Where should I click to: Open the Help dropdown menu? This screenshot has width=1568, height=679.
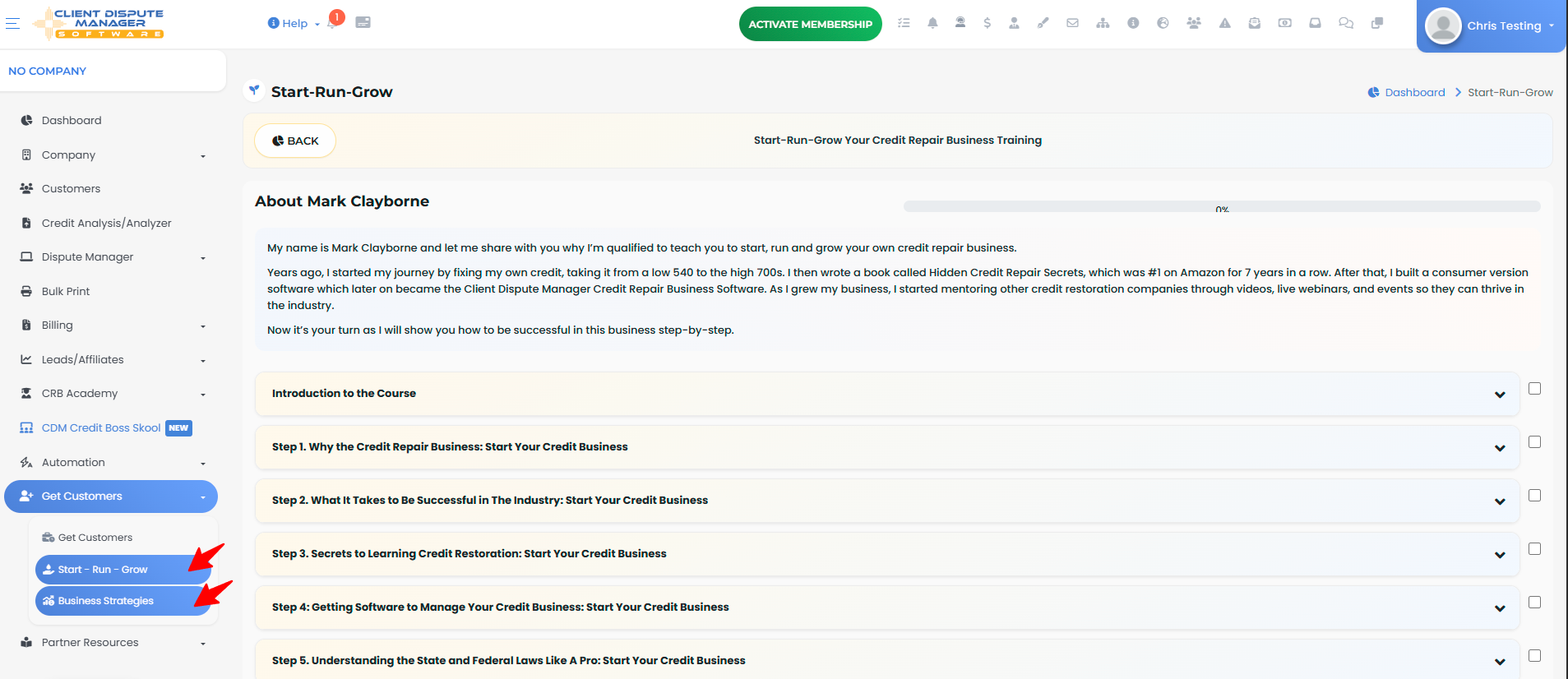(294, 23)
